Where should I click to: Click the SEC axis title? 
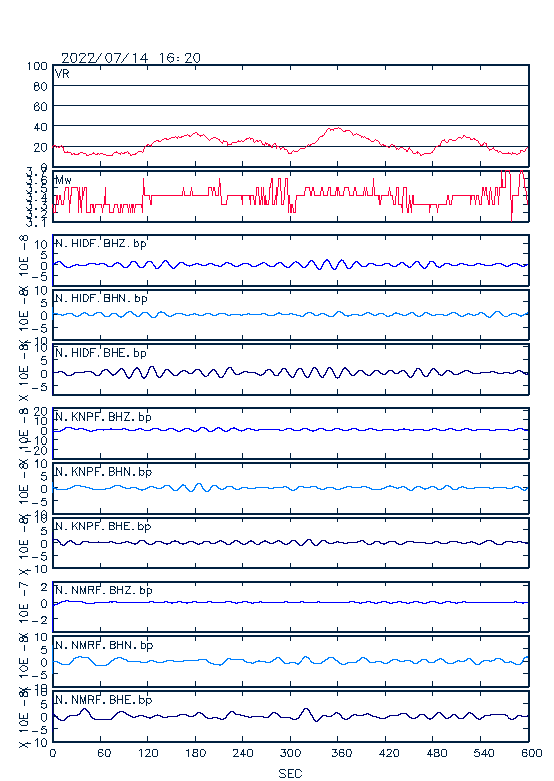tap(290, 773)
